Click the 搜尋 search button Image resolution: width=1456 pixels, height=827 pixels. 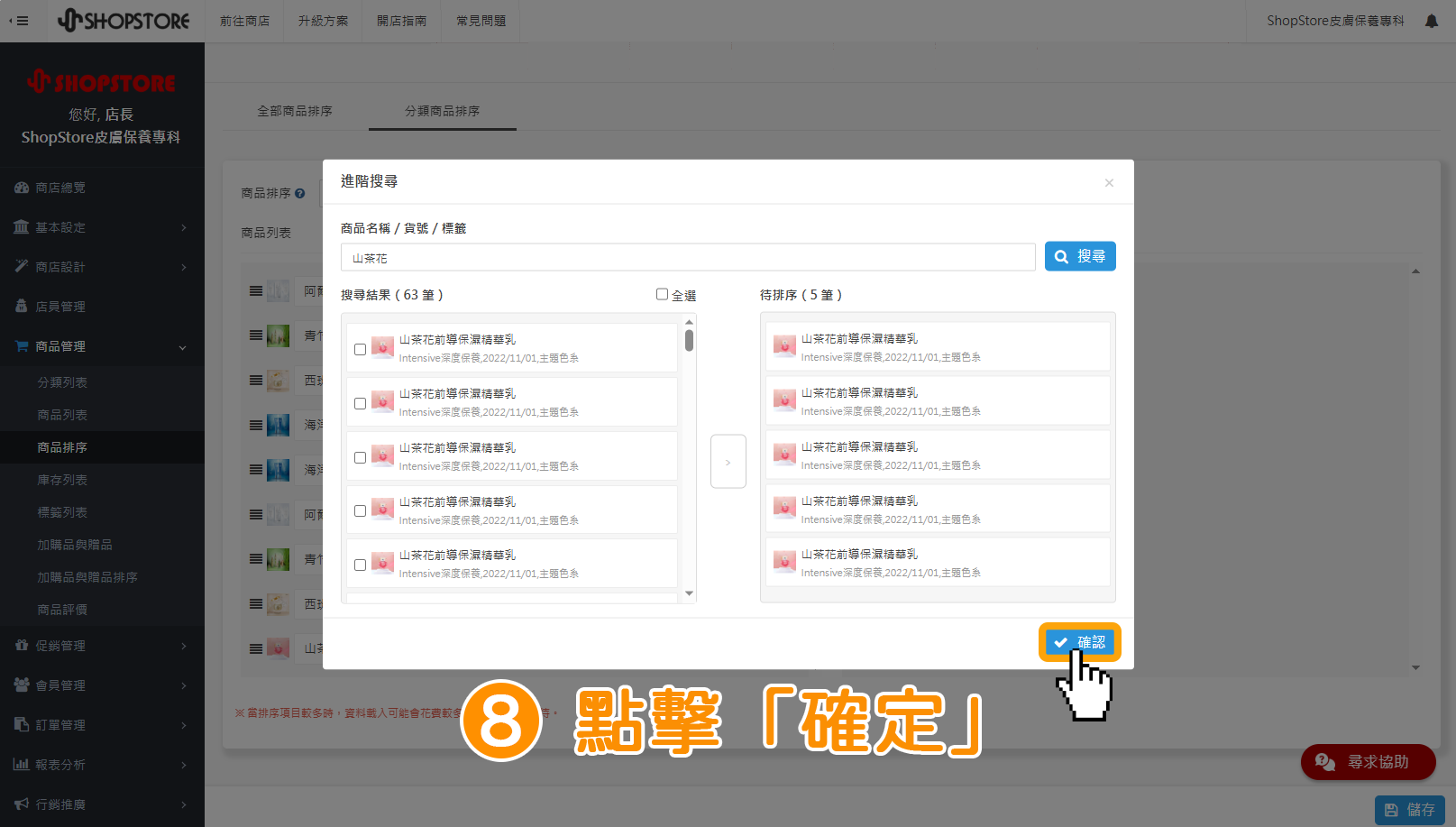point(1080,256)
